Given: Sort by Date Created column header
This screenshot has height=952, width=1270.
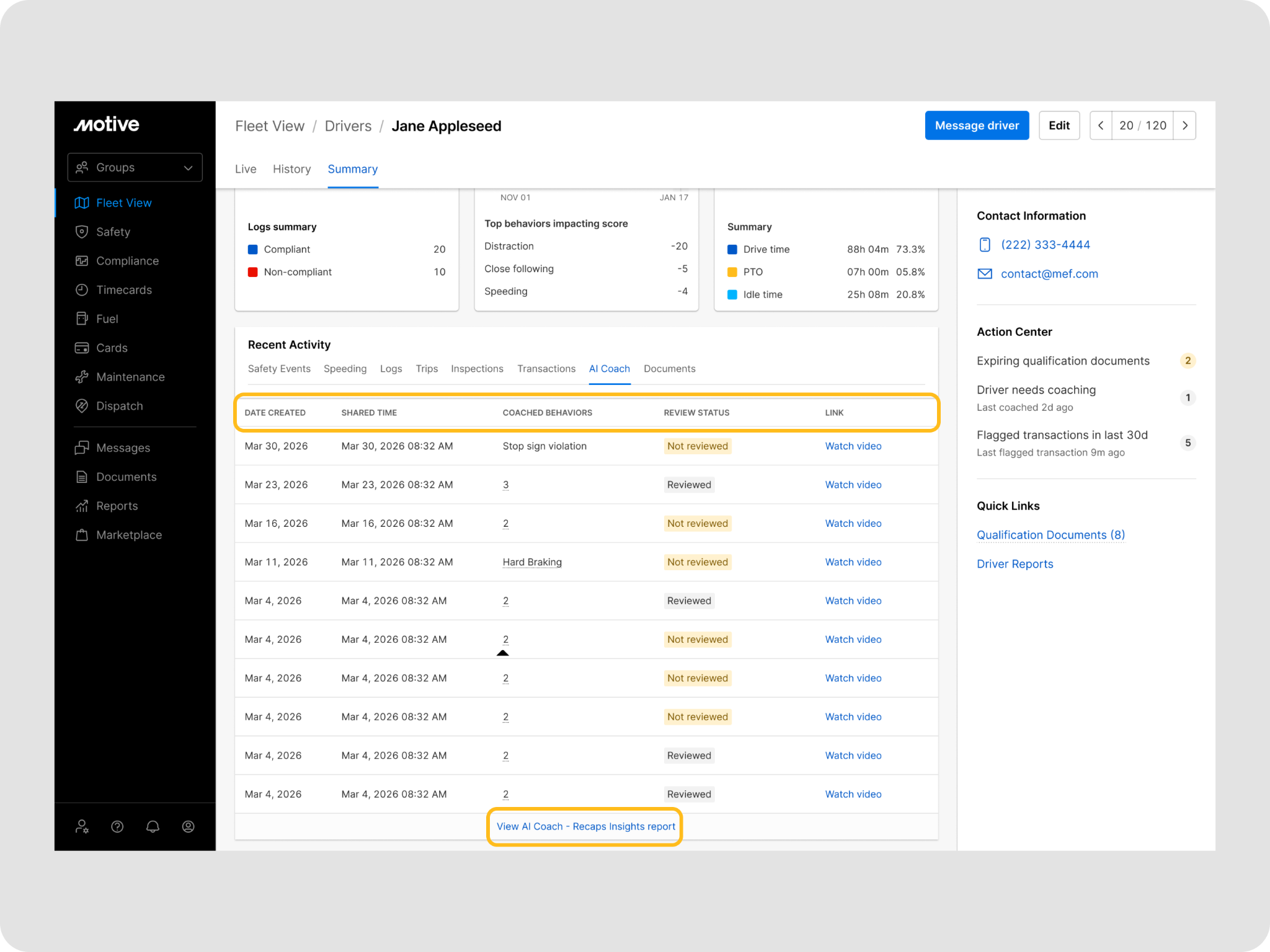Looking at the screenshot, I should [x=275, y=413].
